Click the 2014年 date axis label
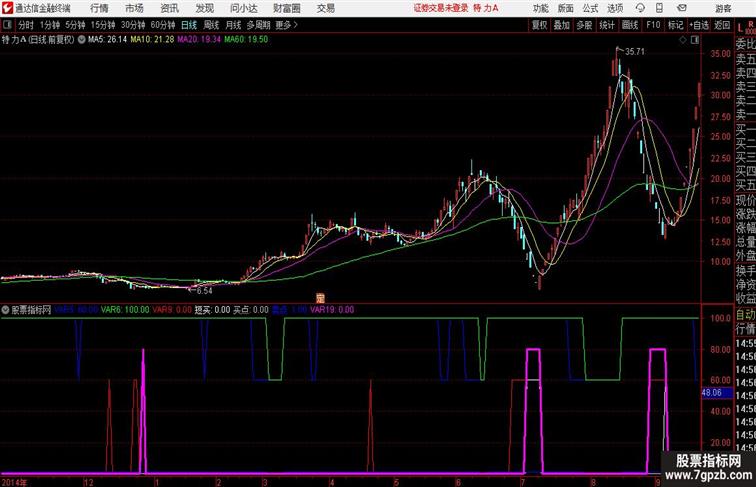756x487 pixels. point(14,482)
